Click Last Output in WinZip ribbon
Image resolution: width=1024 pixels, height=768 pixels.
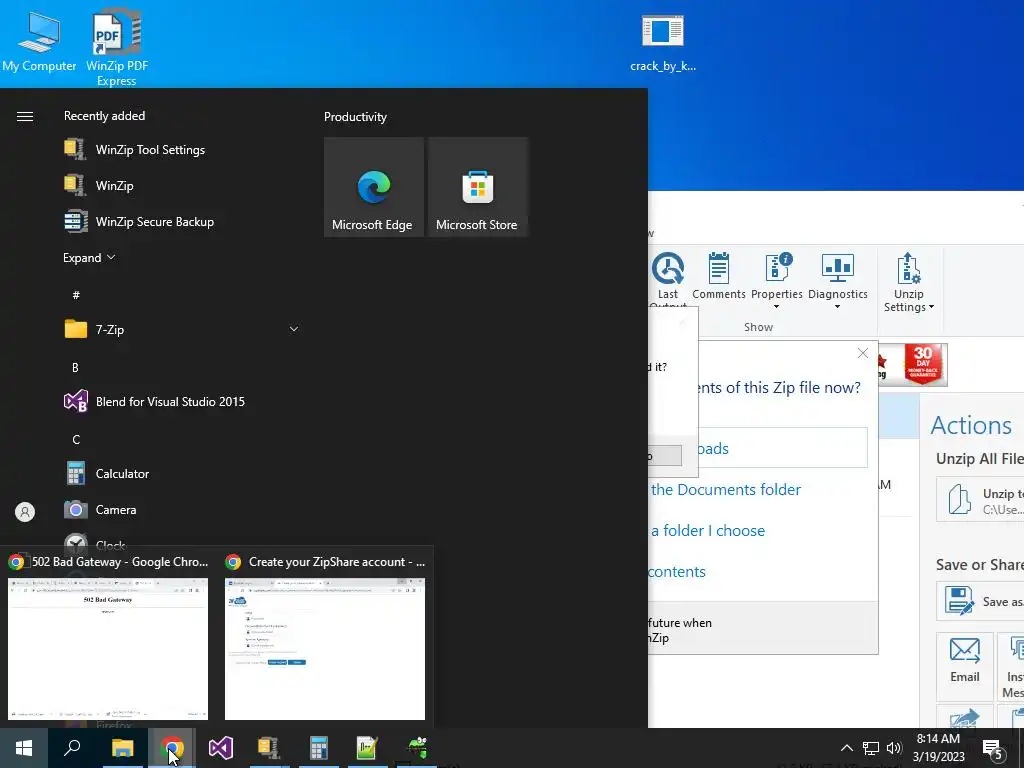coord(668,280)
